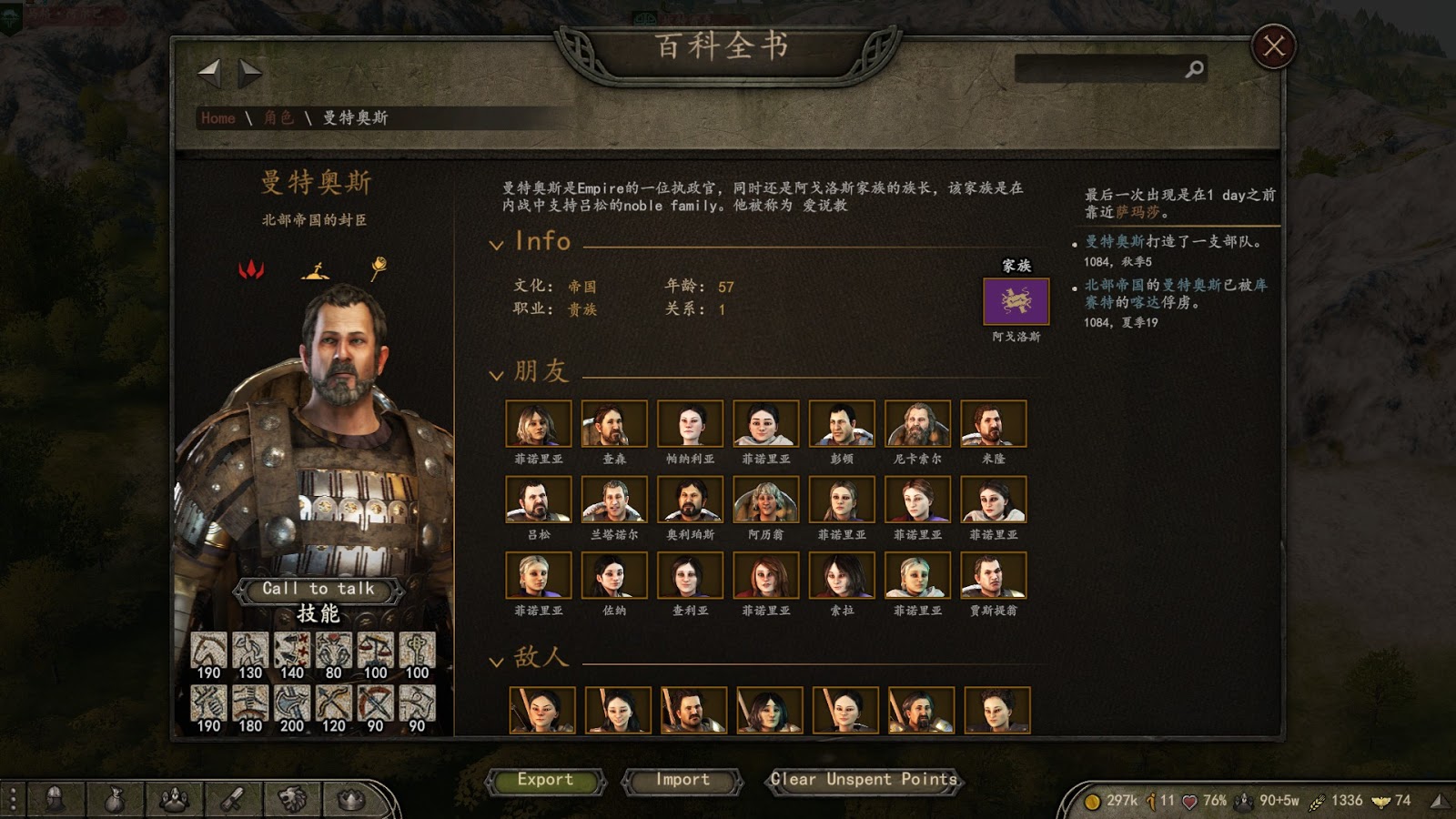
Task: Click the Export button
Action: point(545,780)
